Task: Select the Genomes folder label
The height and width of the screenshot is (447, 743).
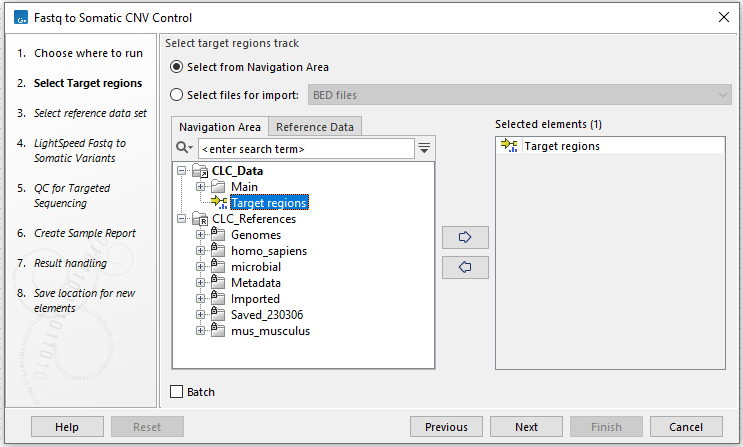Action: [256, 235]
